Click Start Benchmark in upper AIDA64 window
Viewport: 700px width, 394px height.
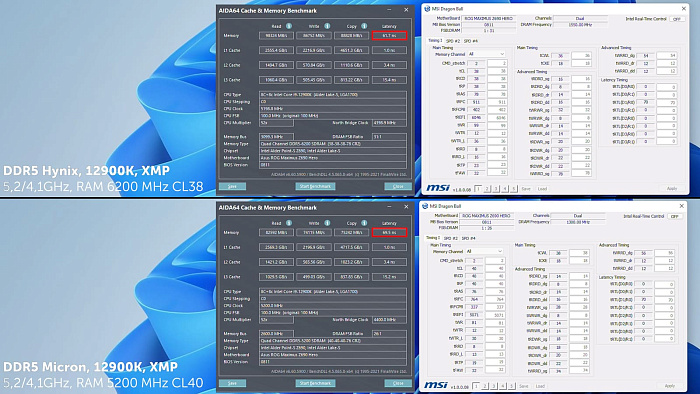[315, 186]
